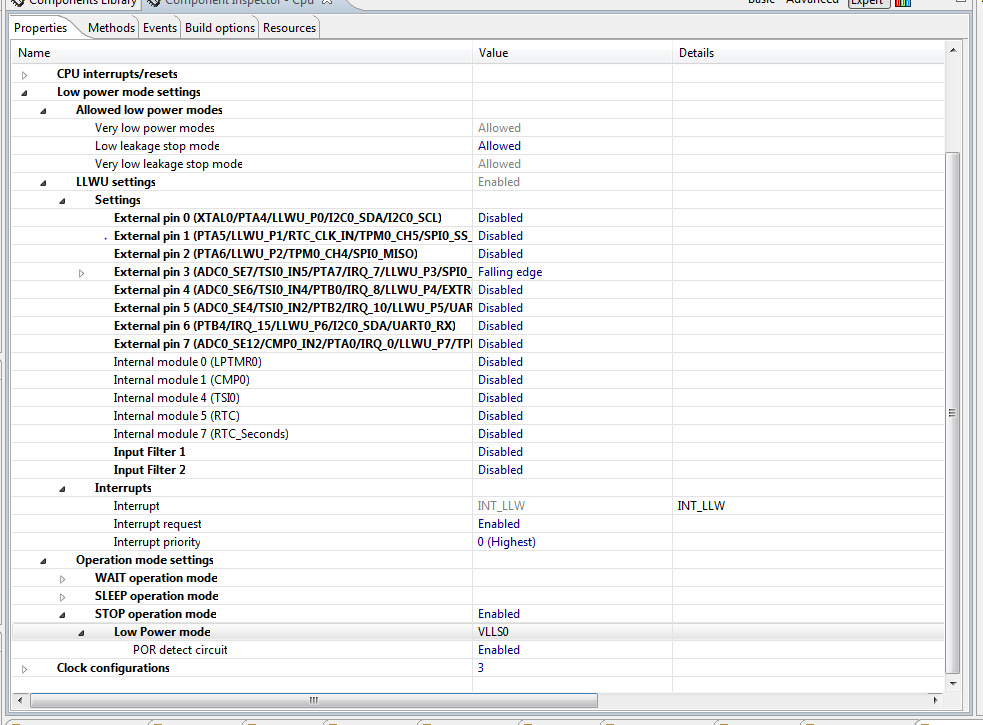Viewport: 983px width, 725px height.
Task: Change External pin 3 Falling edge value
Action: point(510,272)
